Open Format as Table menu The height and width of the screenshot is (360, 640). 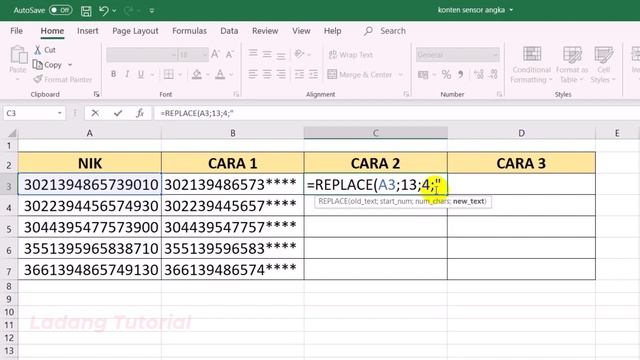tap(572, 64)
